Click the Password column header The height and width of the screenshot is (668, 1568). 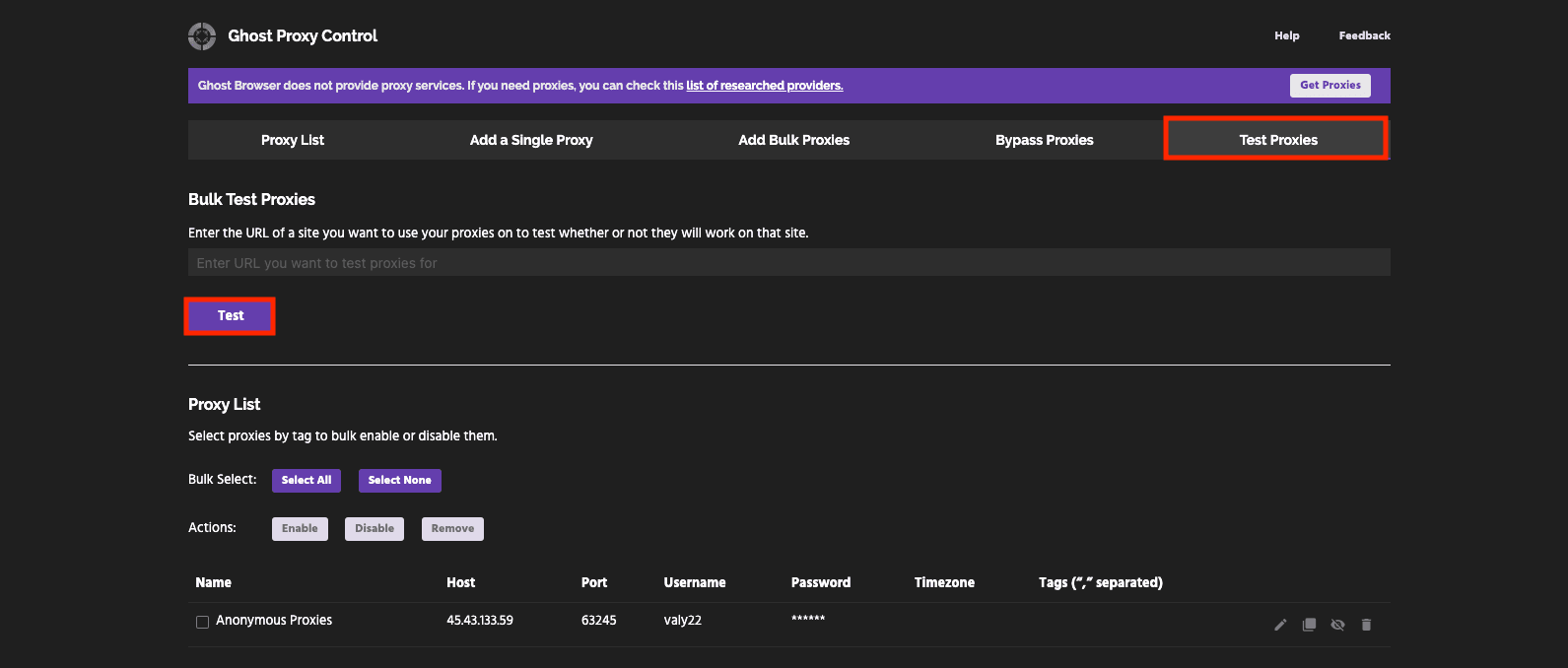[821, 582]
